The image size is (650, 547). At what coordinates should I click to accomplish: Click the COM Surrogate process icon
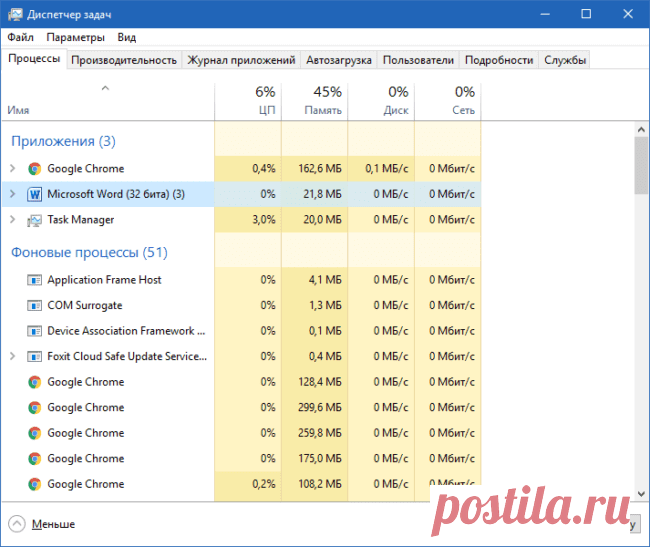[x=35, y=305]
